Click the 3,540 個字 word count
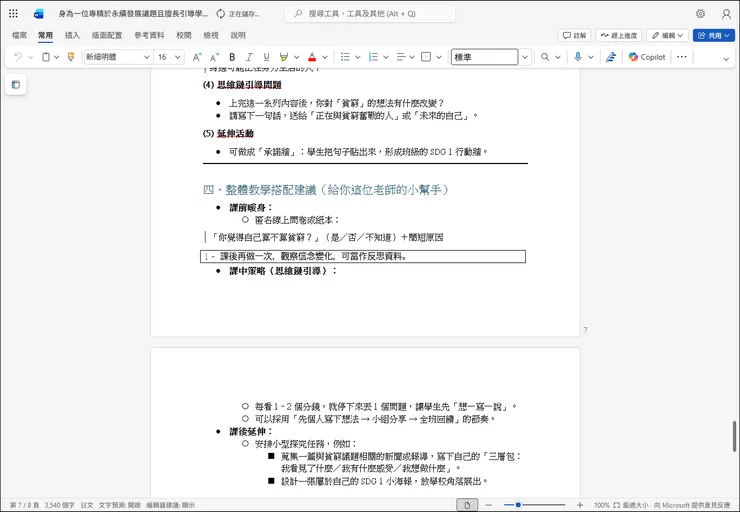 pos(60,505)
